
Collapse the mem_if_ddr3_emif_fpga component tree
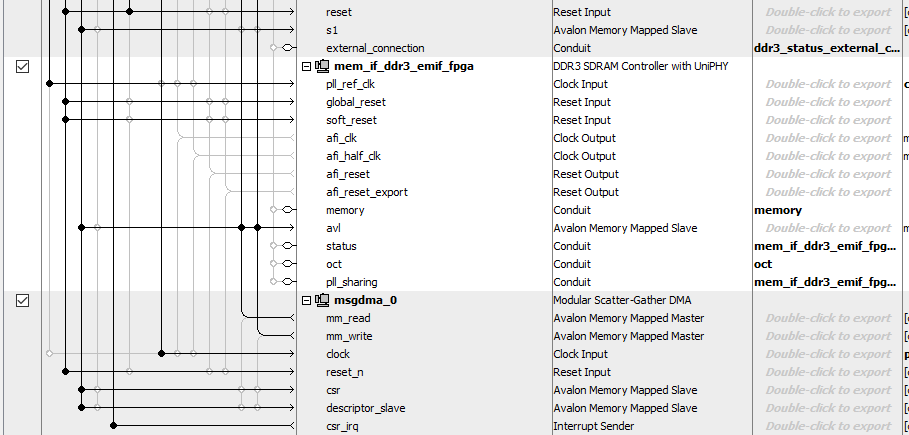pyautogui.click(x=306, y=67)
